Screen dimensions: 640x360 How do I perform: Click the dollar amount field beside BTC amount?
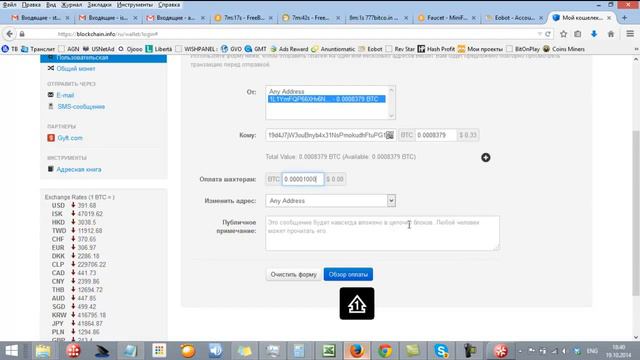[468, 135]
